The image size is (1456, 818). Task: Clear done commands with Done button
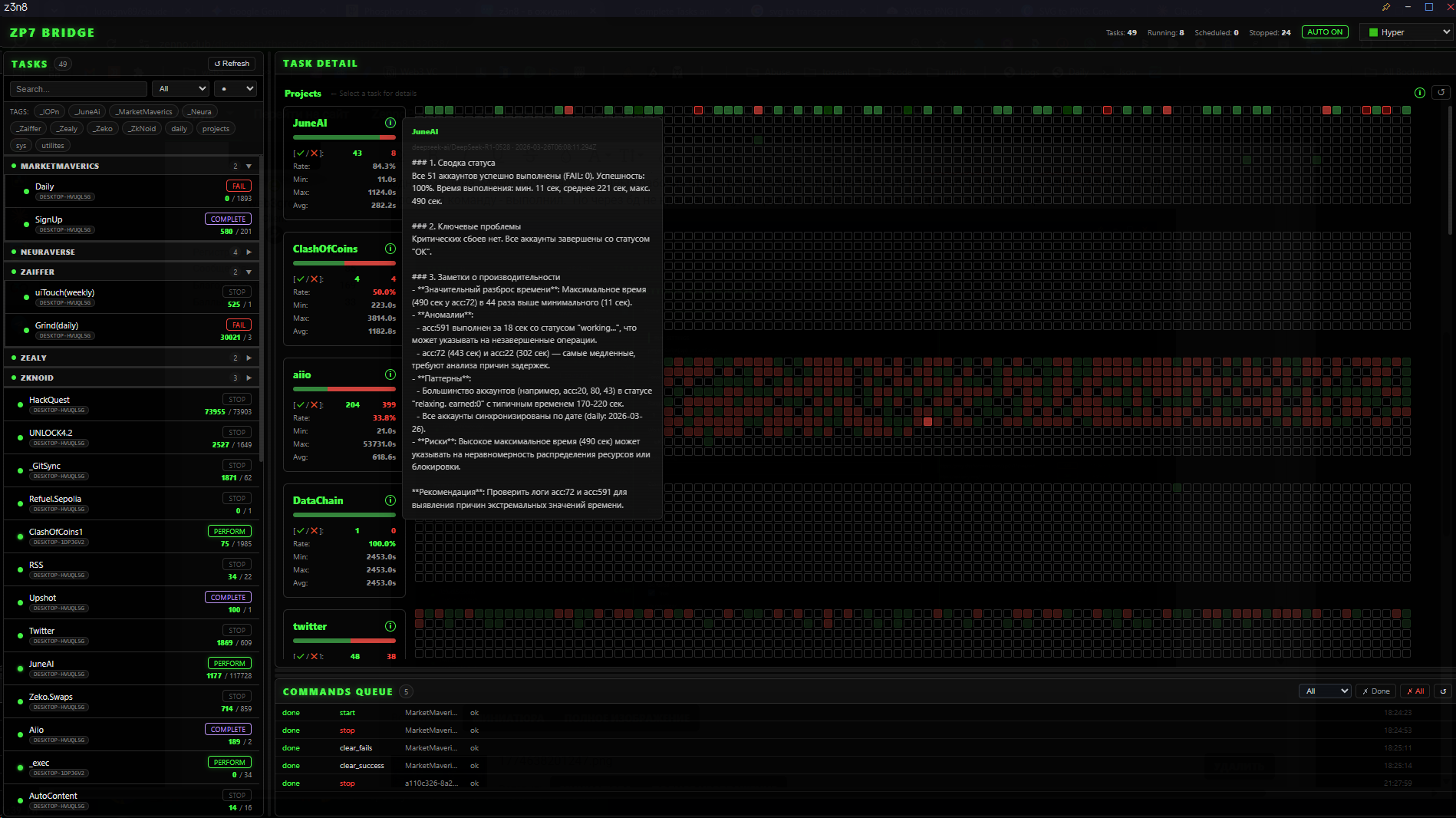(x=1376, y=691)
